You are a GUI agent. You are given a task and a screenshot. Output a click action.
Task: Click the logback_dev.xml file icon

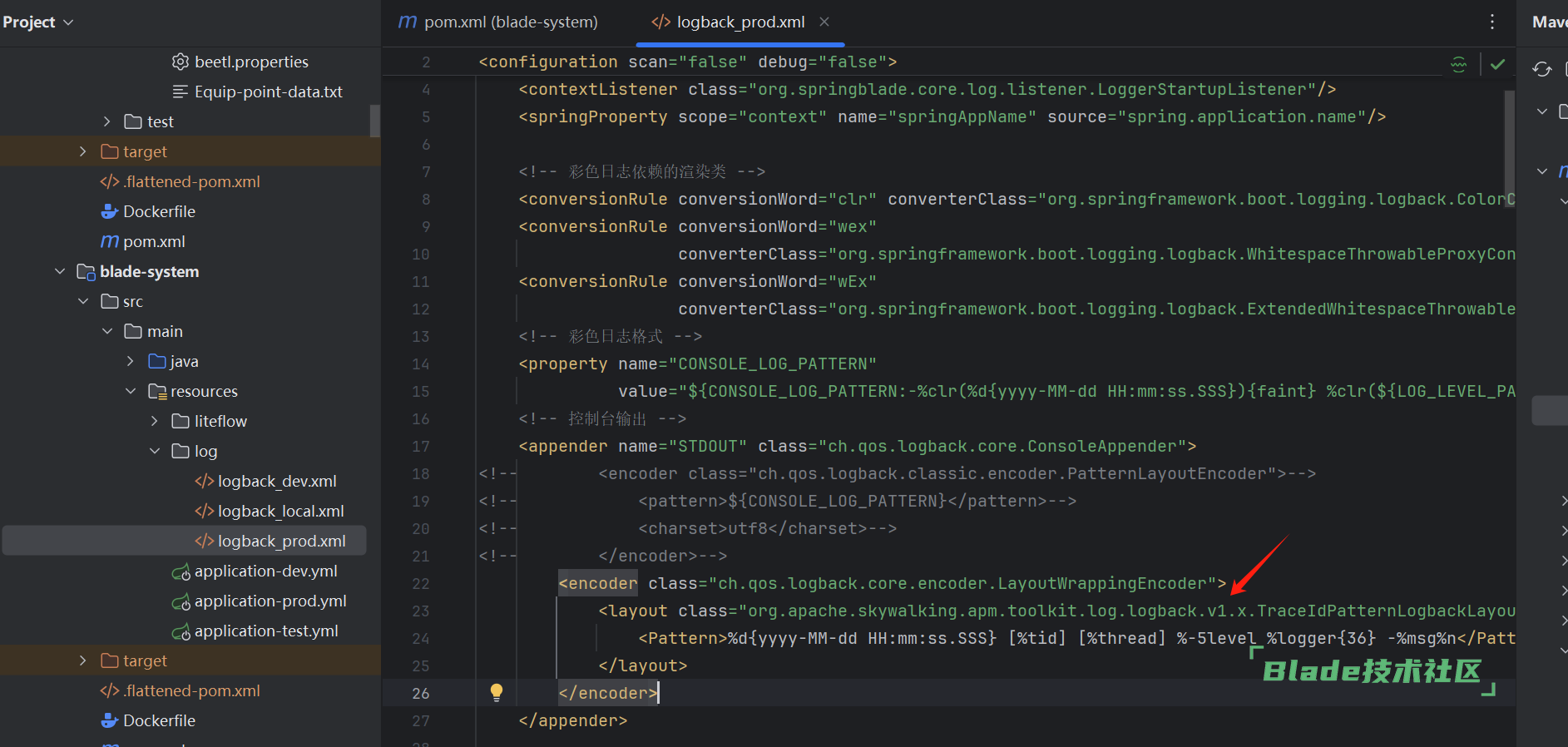[x=205, y=481]
